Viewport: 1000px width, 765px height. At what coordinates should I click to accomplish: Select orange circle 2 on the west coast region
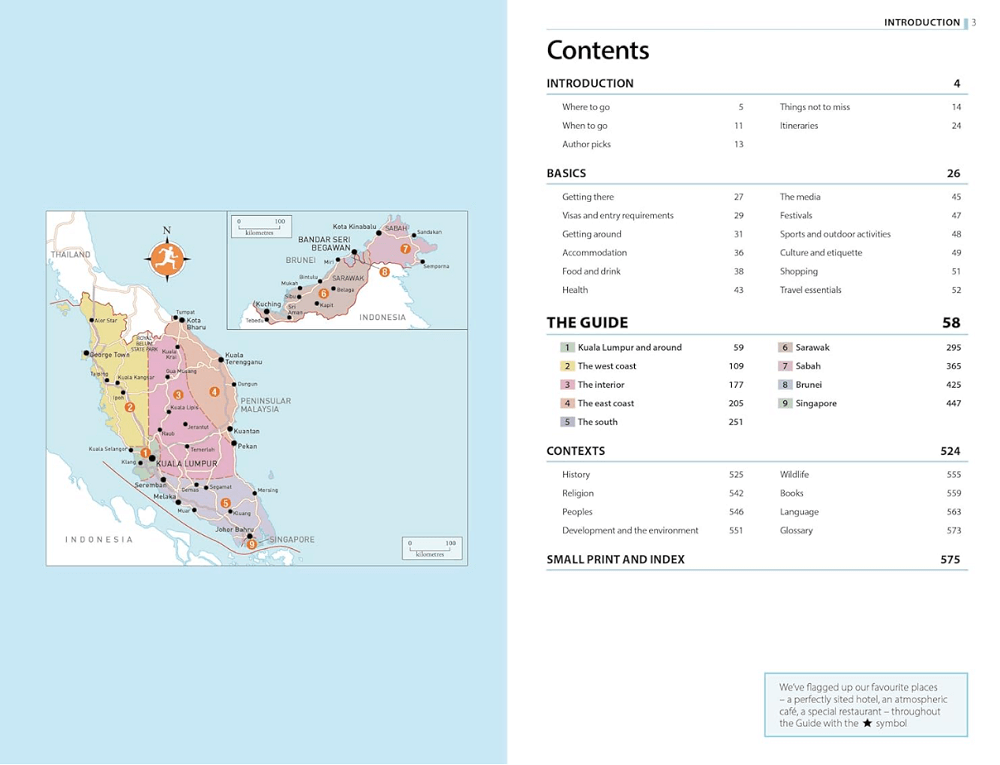pyautogui.click(x=130, y=407)
